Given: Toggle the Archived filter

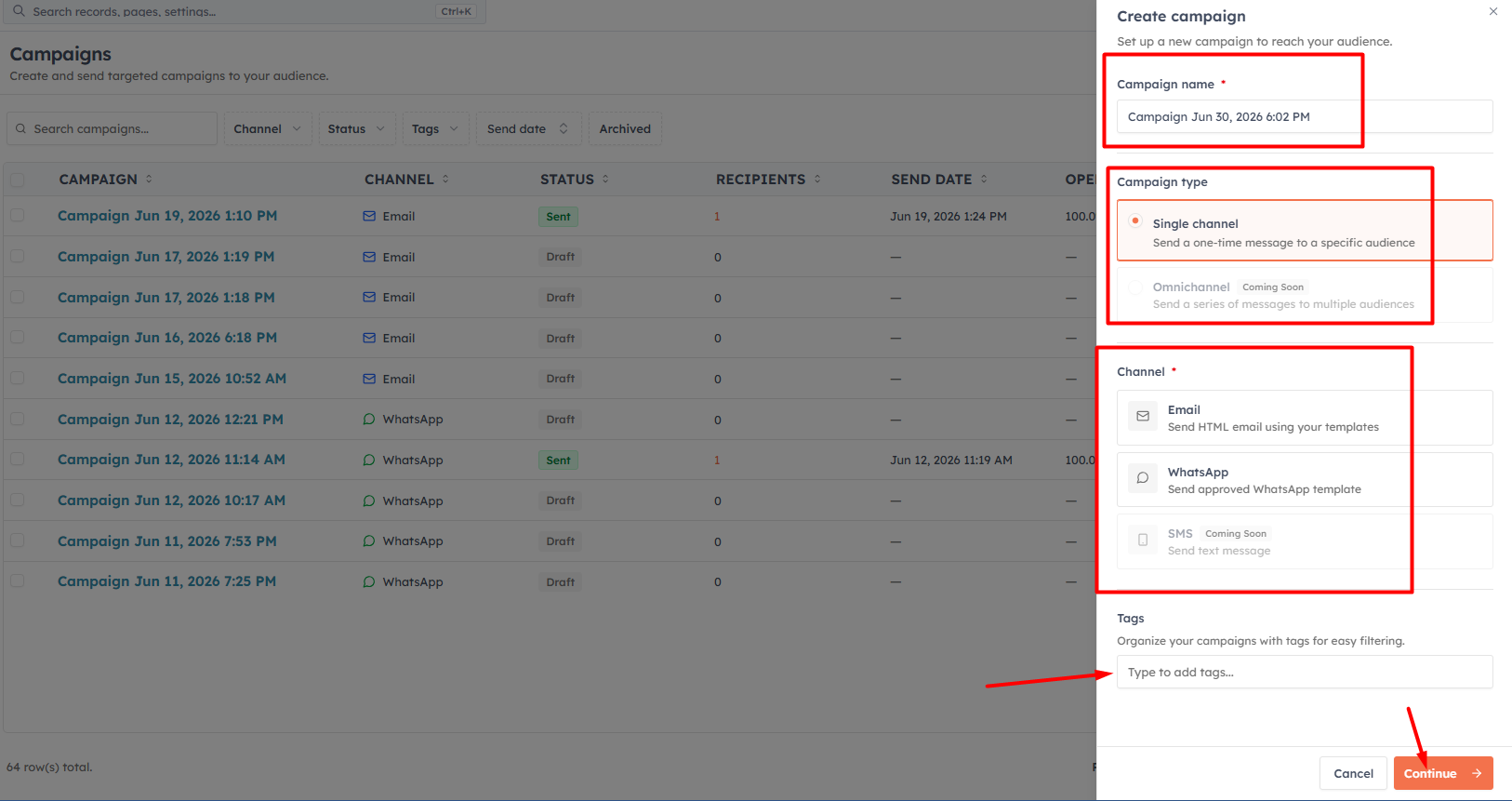Looking at the screenshot, I should pyautogui.click(x=625, y=128).
